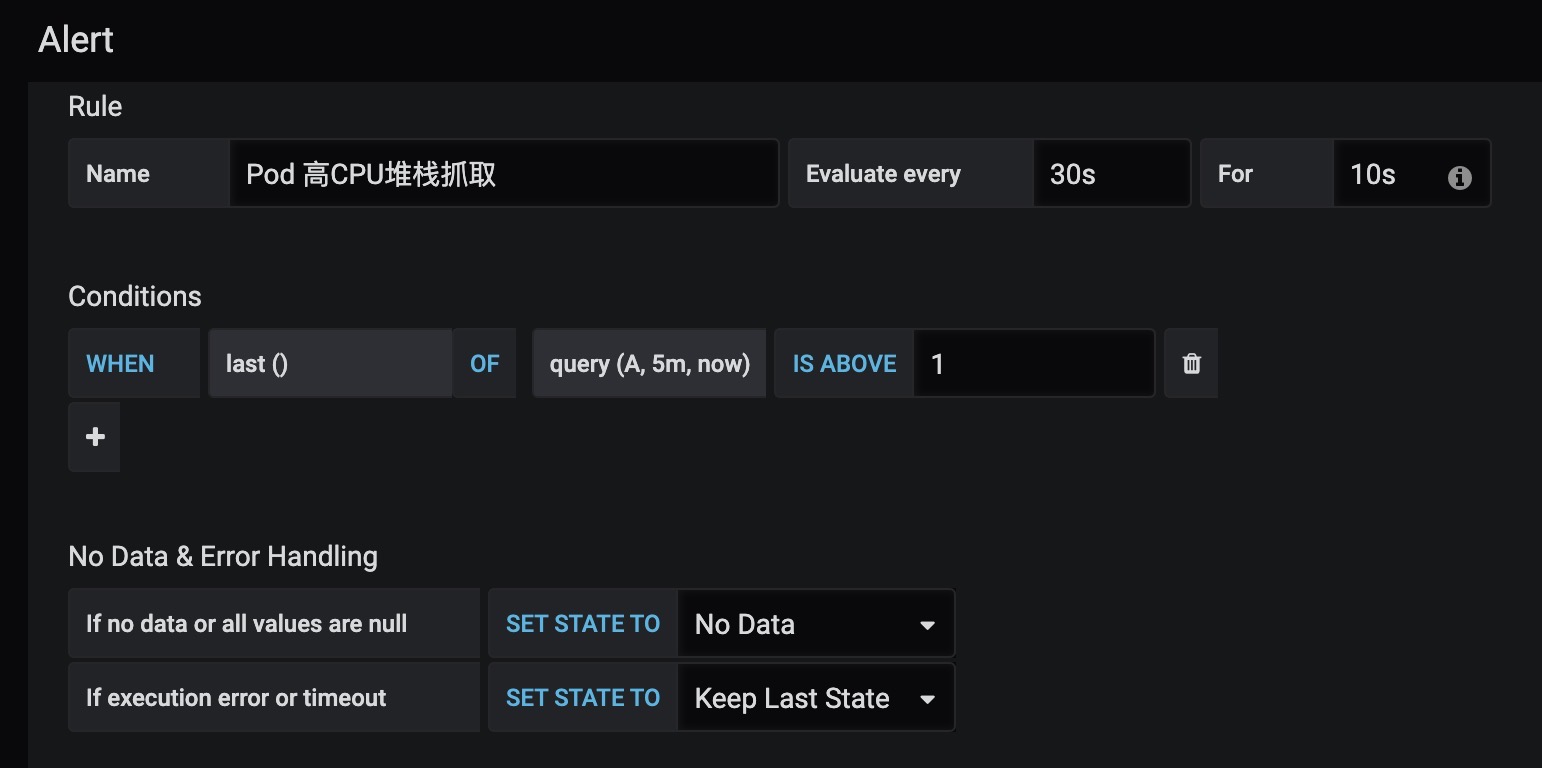Screen dimensions: 1542x768
Task: Click the info icon beside the For field
Action: point(1459,177)
